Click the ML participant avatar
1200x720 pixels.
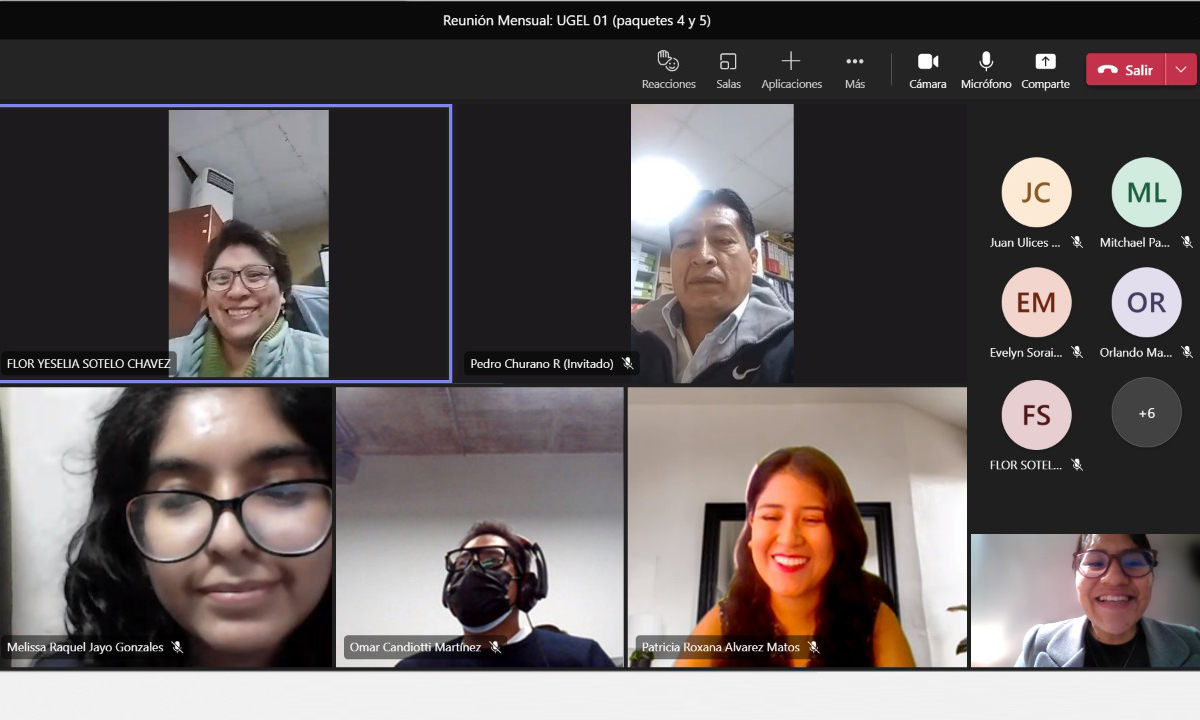click(x=1146, y=192)
